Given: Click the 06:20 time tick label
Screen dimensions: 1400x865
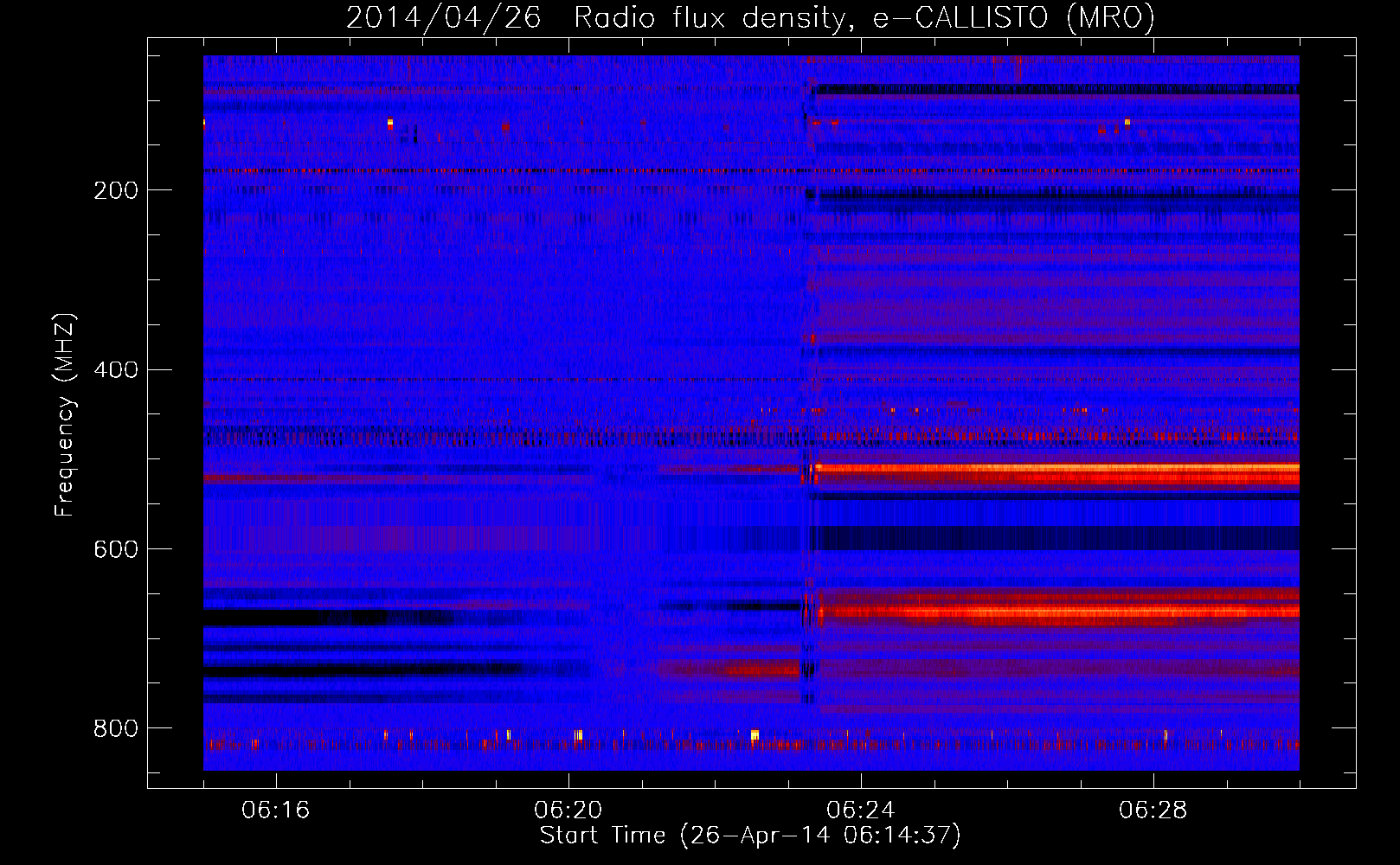Looking at the screenshot, I should (x=568, y=810).
